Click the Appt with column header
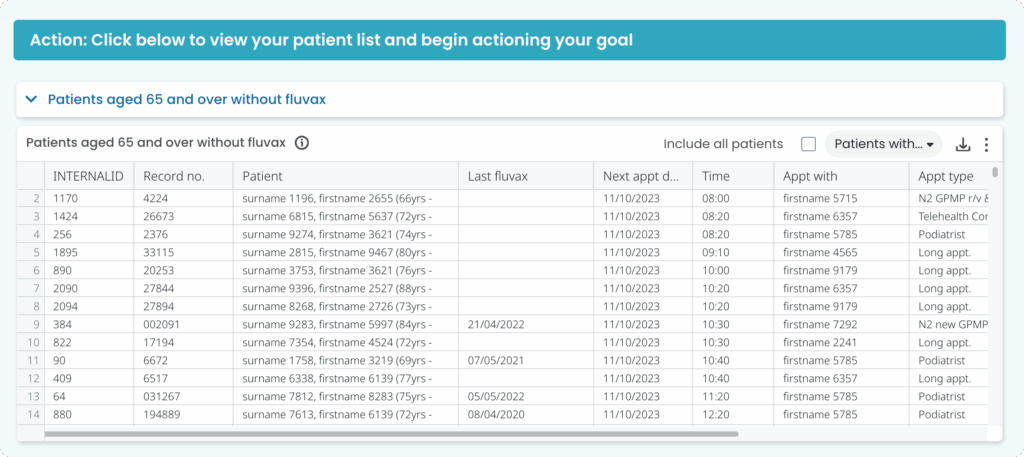 coord(841,176)
